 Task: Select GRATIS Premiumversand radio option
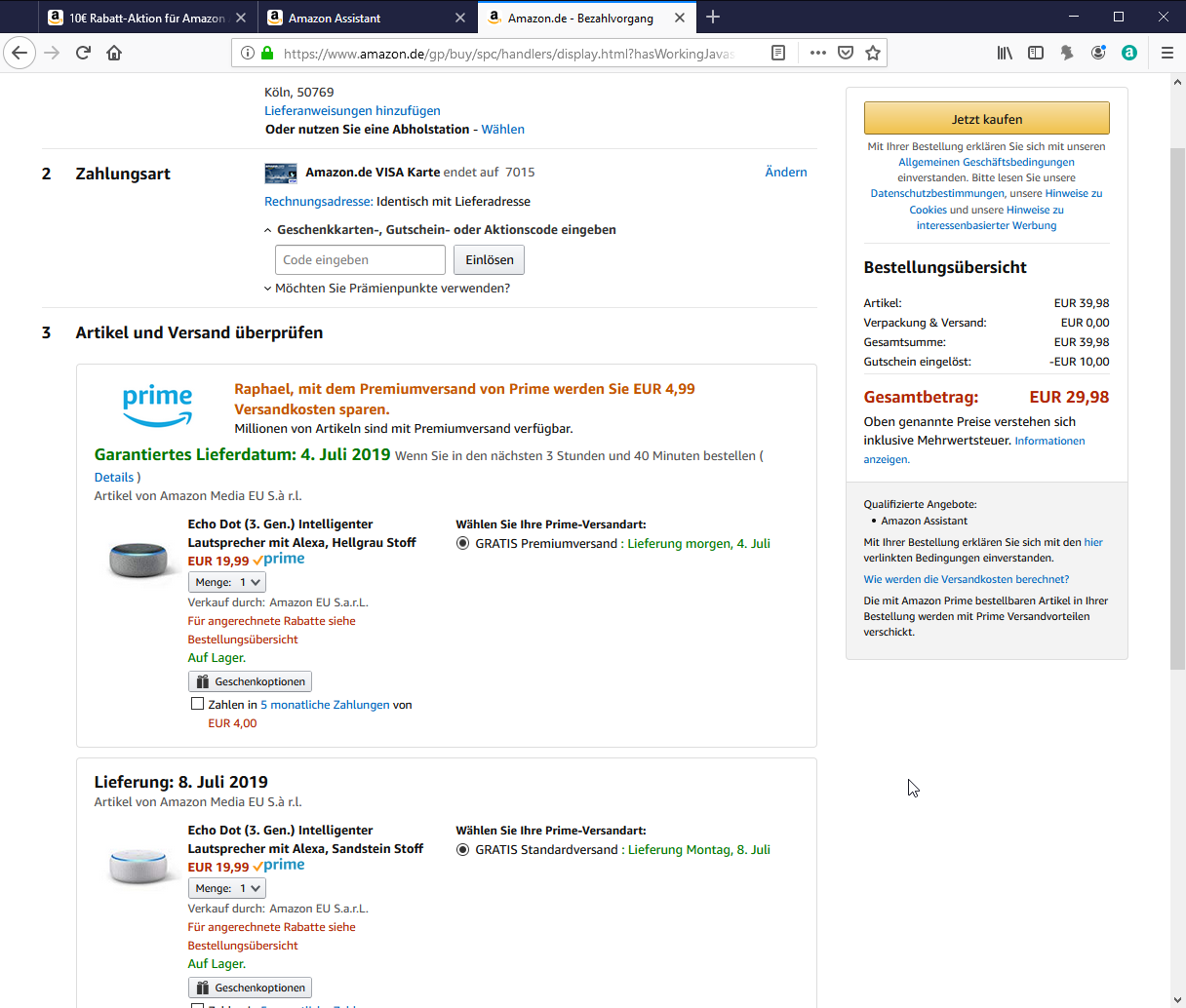pos(463,544)
